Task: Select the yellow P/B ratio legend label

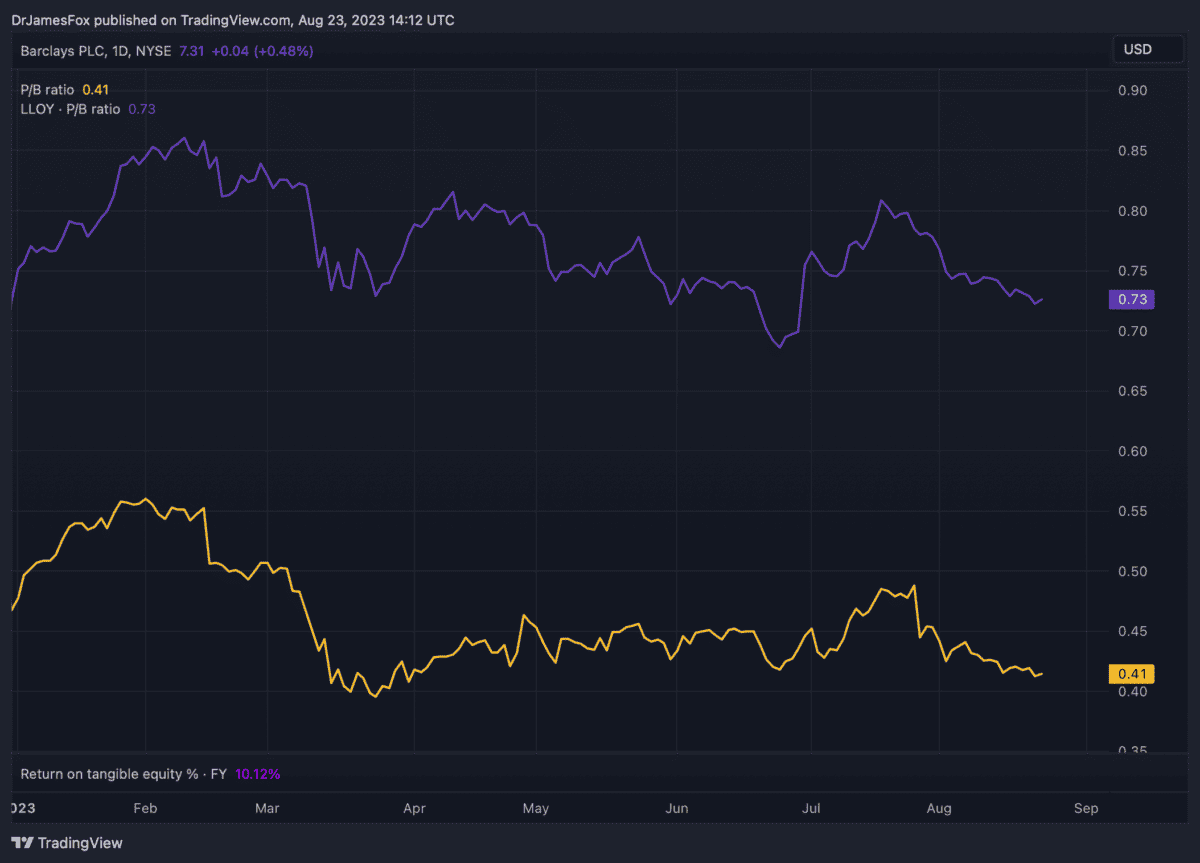Action: pos(48,90)
